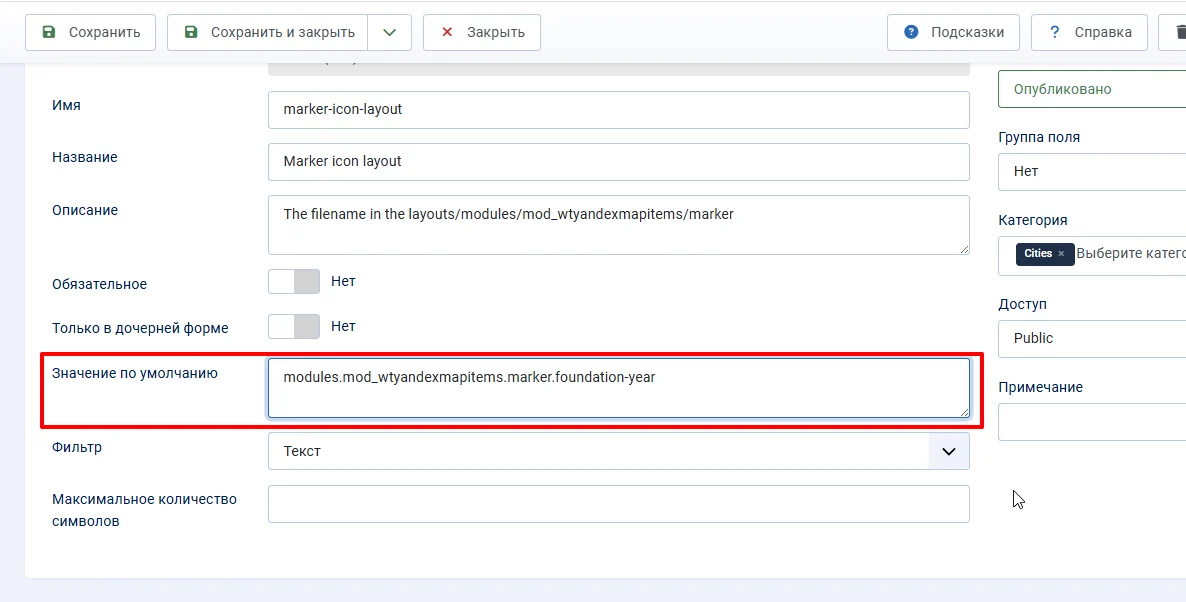Click the Закрыть button
The height and width of the screenshot is (602, 1186).
[482, 33]
